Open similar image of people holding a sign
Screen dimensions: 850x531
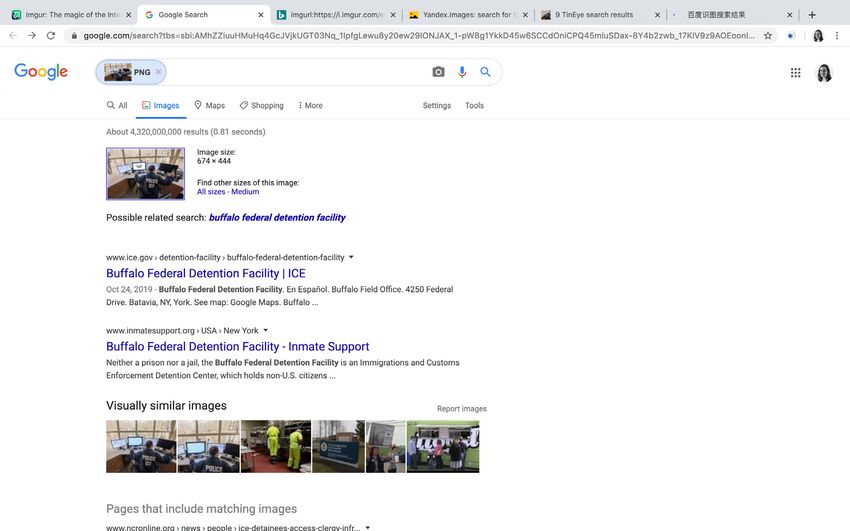pyautogui.click(x=385, y=446)
